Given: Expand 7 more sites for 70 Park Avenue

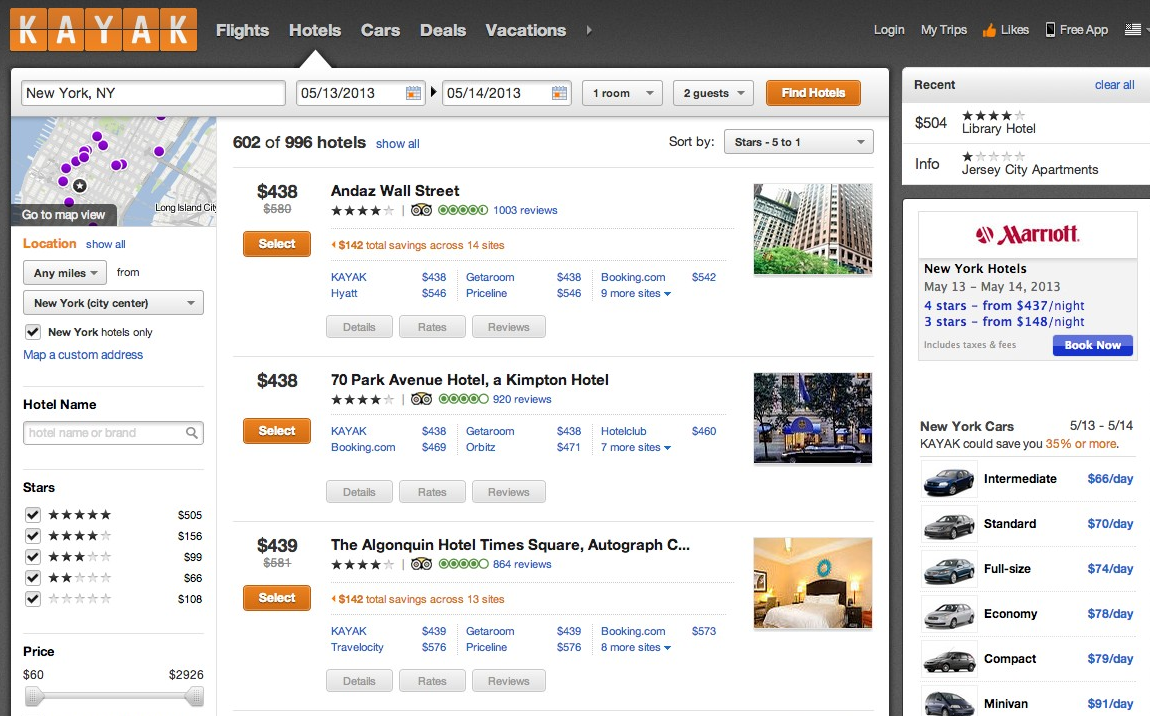Looking at the screenshot, I should [635, 448].
